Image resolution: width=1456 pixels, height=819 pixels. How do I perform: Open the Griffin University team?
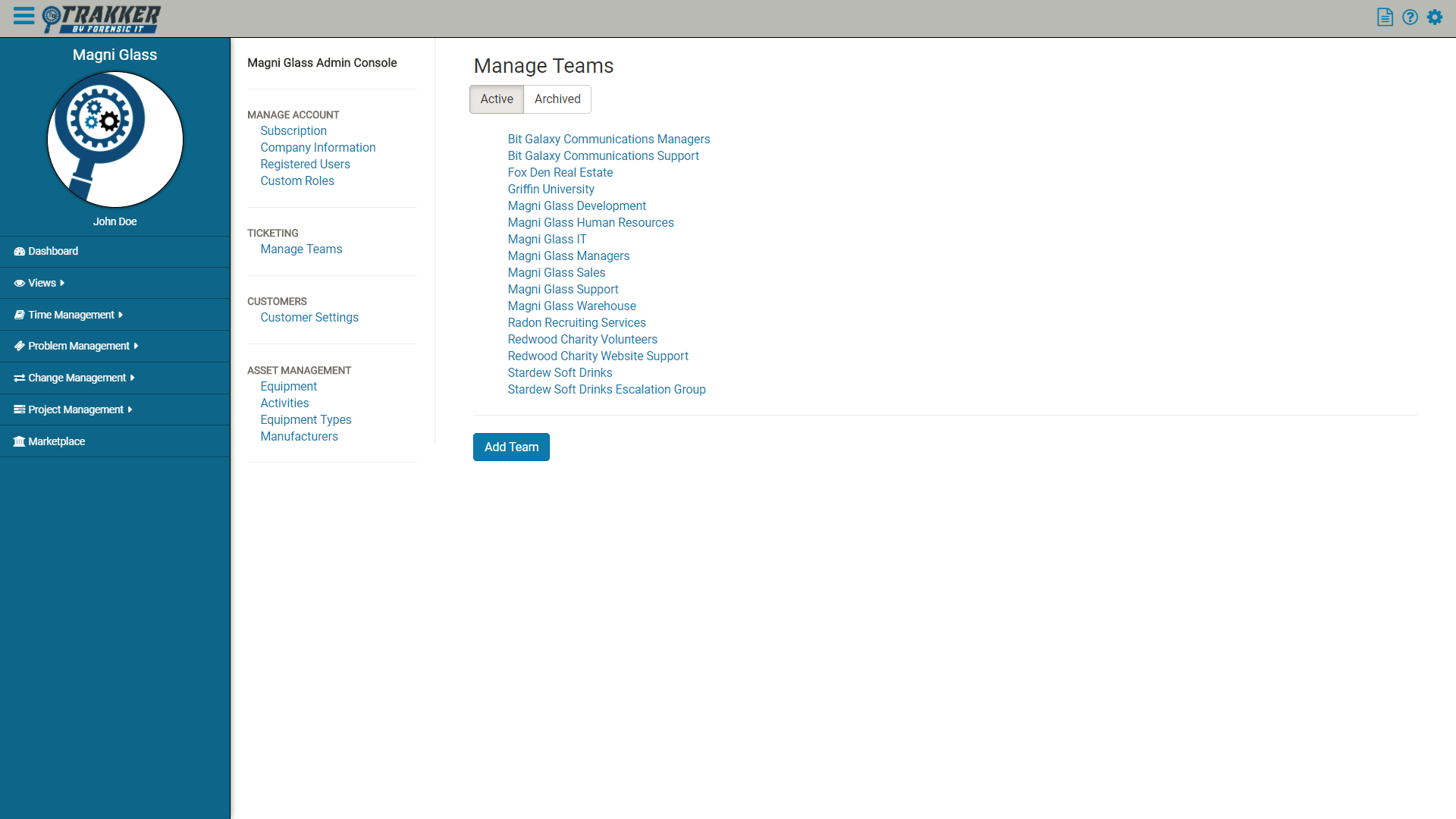point(551,190)
